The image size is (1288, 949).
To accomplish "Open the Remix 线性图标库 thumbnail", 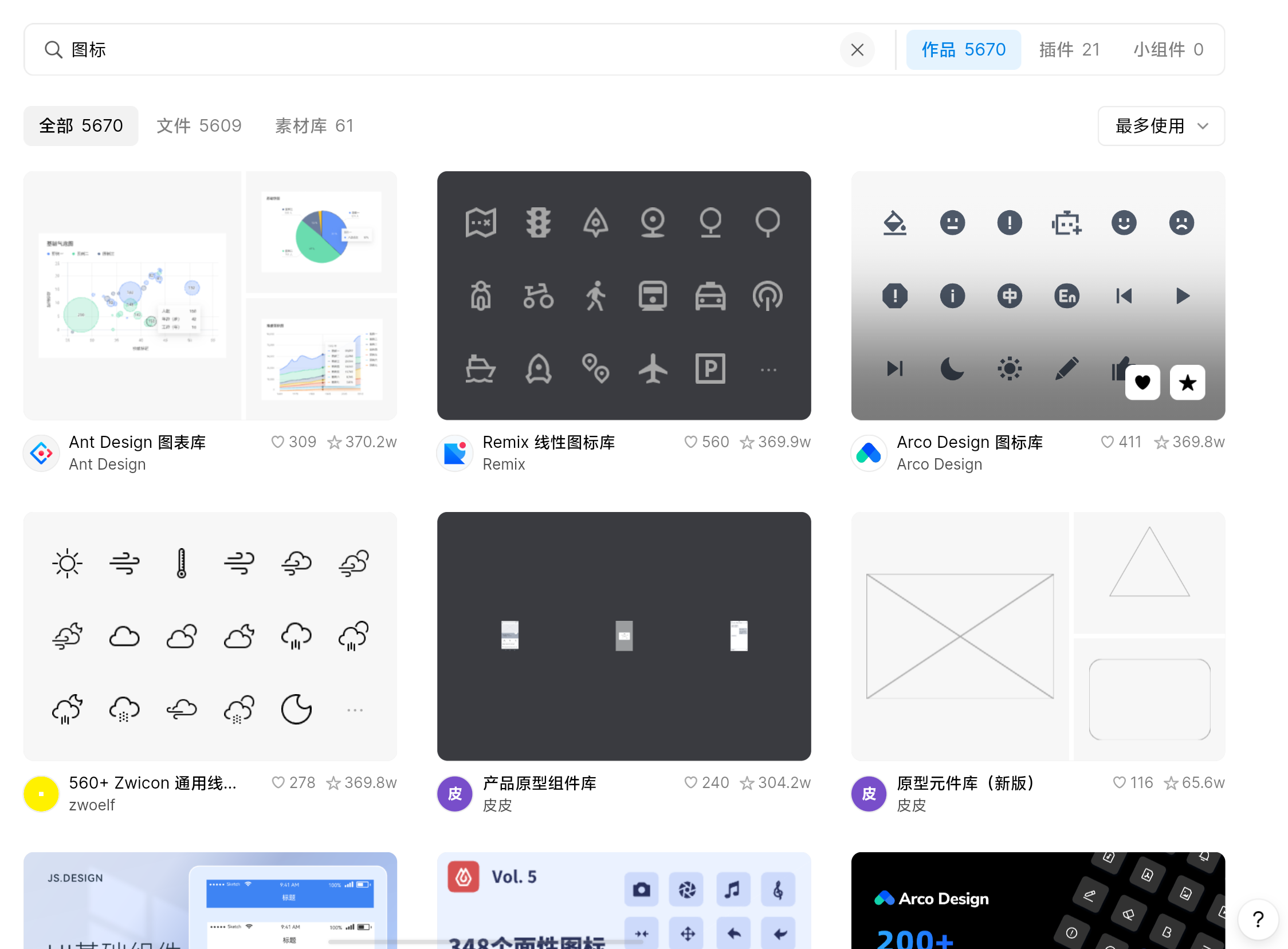I will tap(623, 296).
